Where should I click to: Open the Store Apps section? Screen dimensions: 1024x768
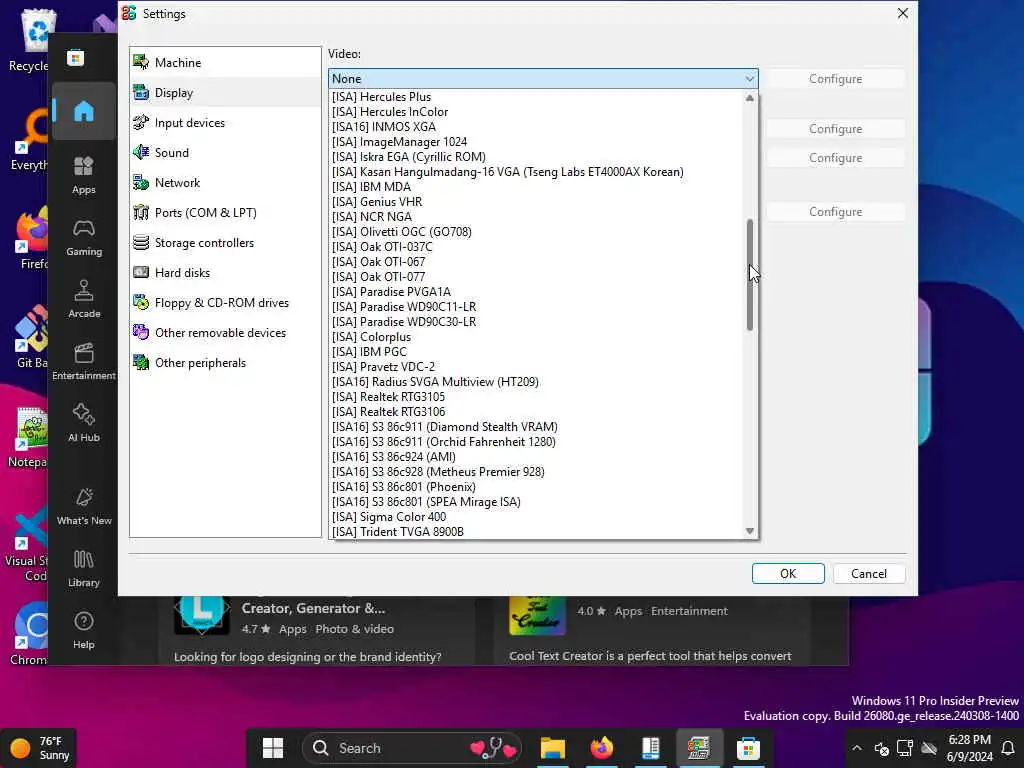coord(84,175)
